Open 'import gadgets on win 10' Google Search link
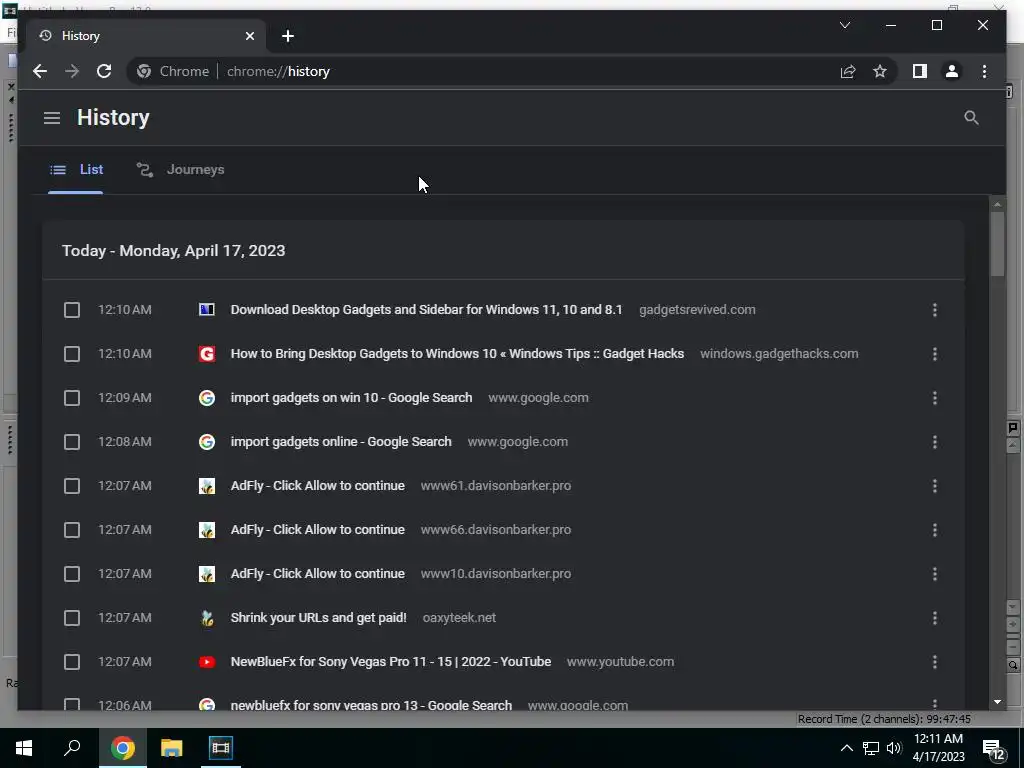 tap(351, 398)
